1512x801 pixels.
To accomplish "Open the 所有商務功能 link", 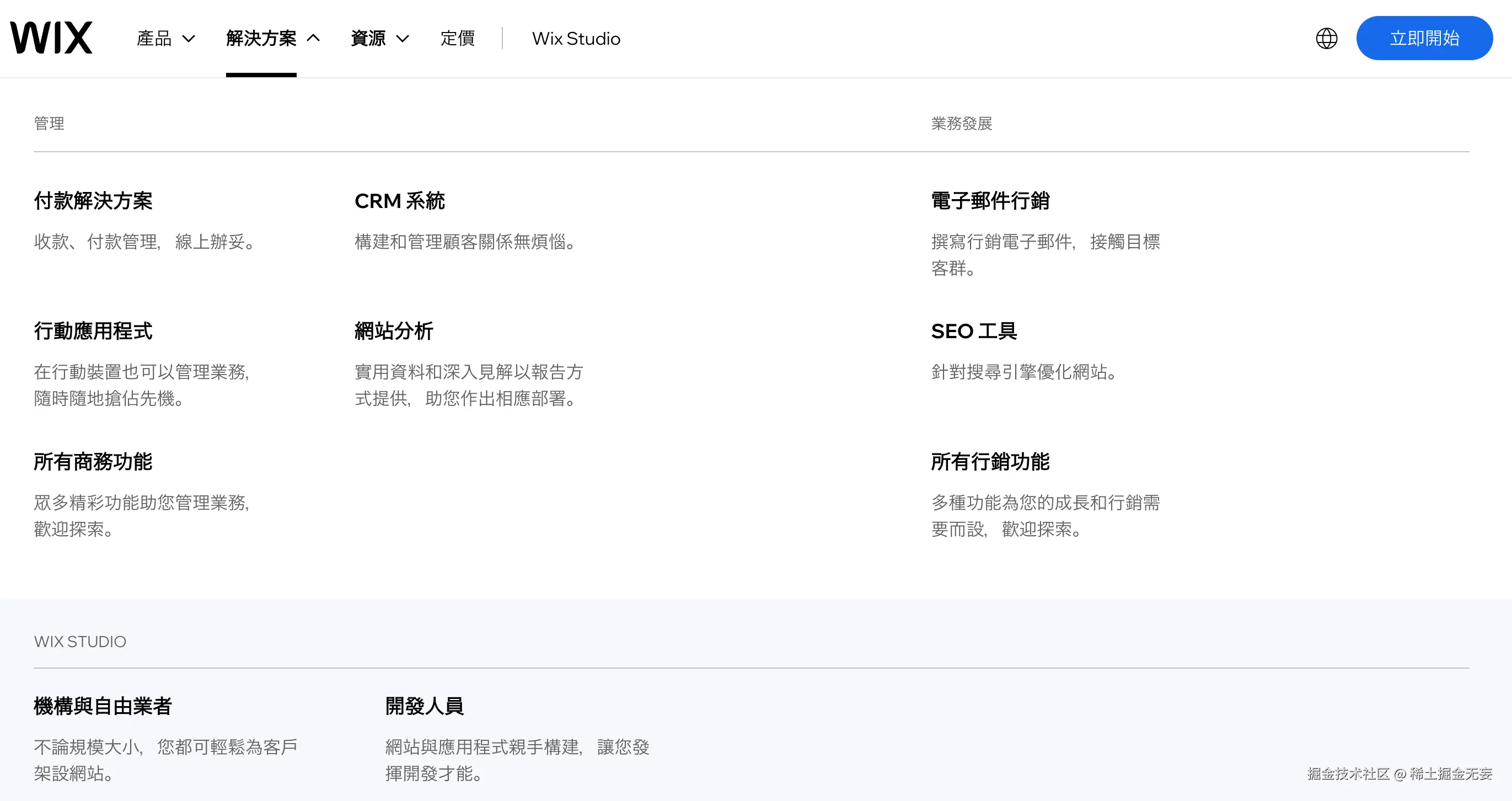I will click(x=93, y=462).
